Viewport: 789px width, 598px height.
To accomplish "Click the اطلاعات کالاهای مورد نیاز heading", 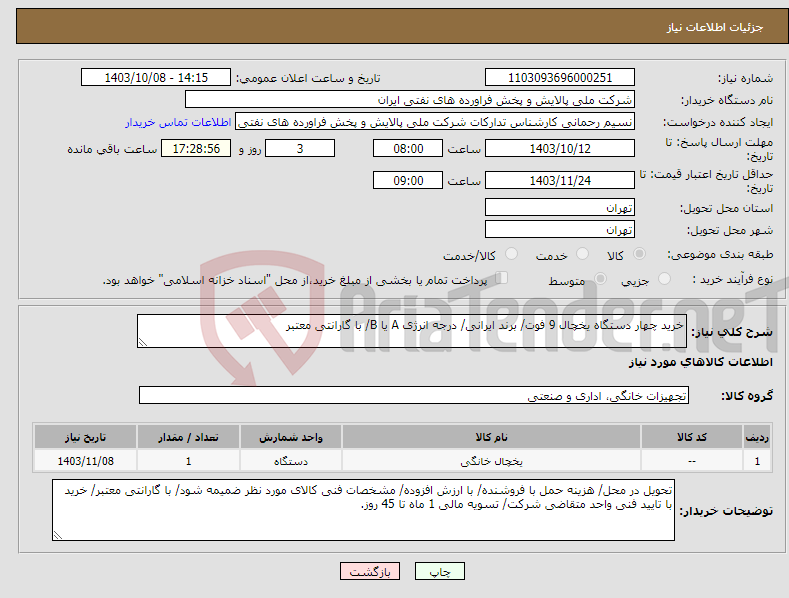I will (701, 362).
